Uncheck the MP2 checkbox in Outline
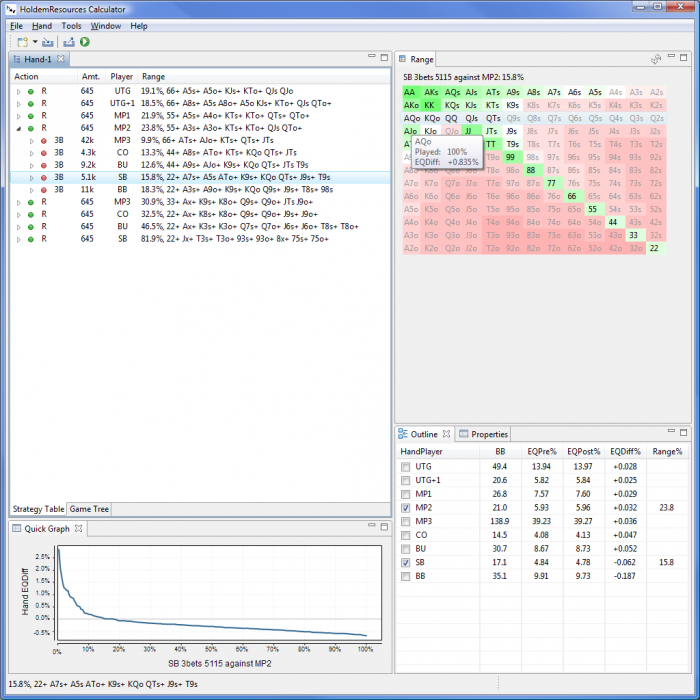The width and height of the screenshot is (700, 700). (x=405, y=508)
